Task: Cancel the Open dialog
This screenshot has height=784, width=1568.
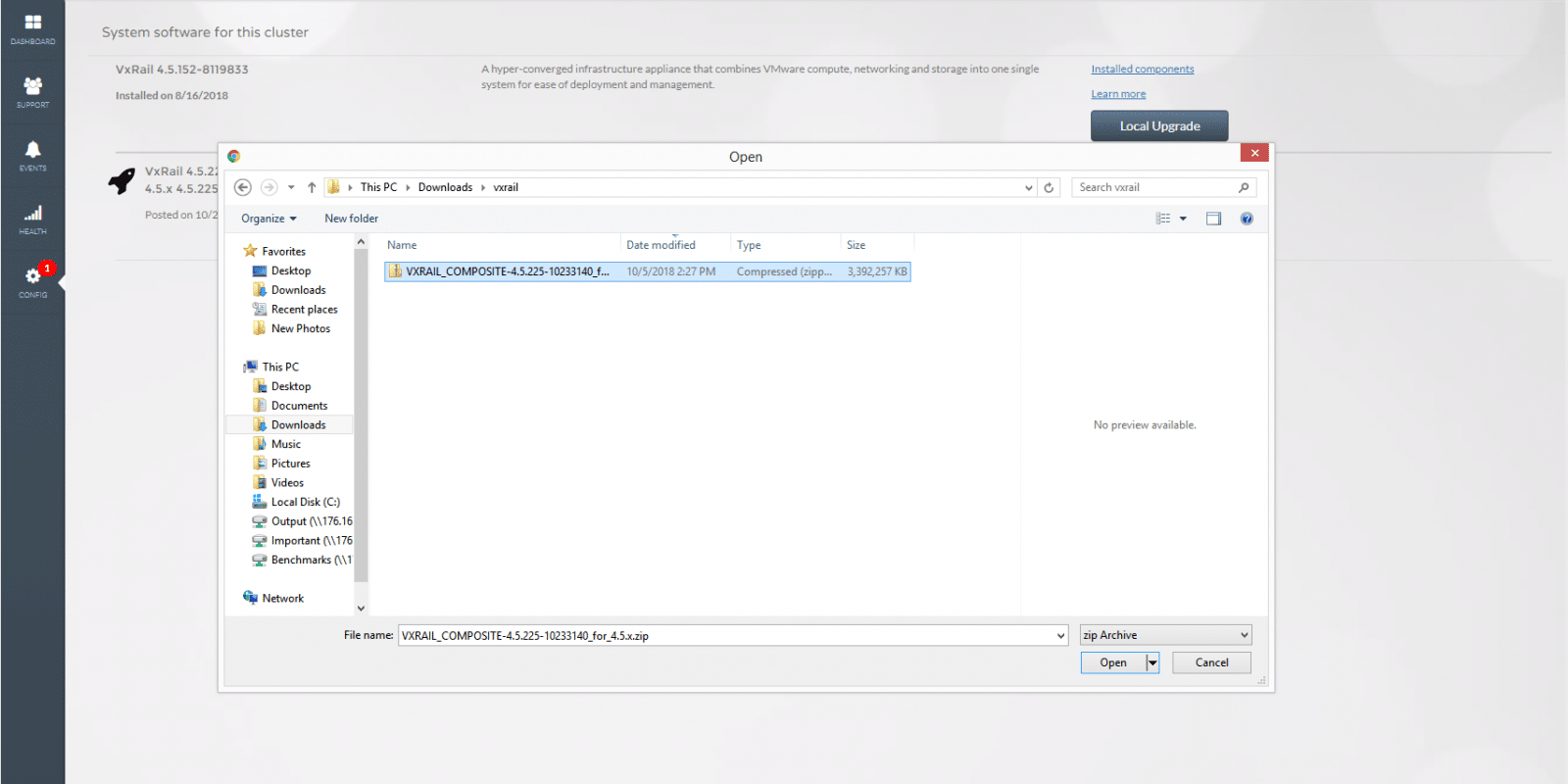Action: click(x=1211, y=662)
